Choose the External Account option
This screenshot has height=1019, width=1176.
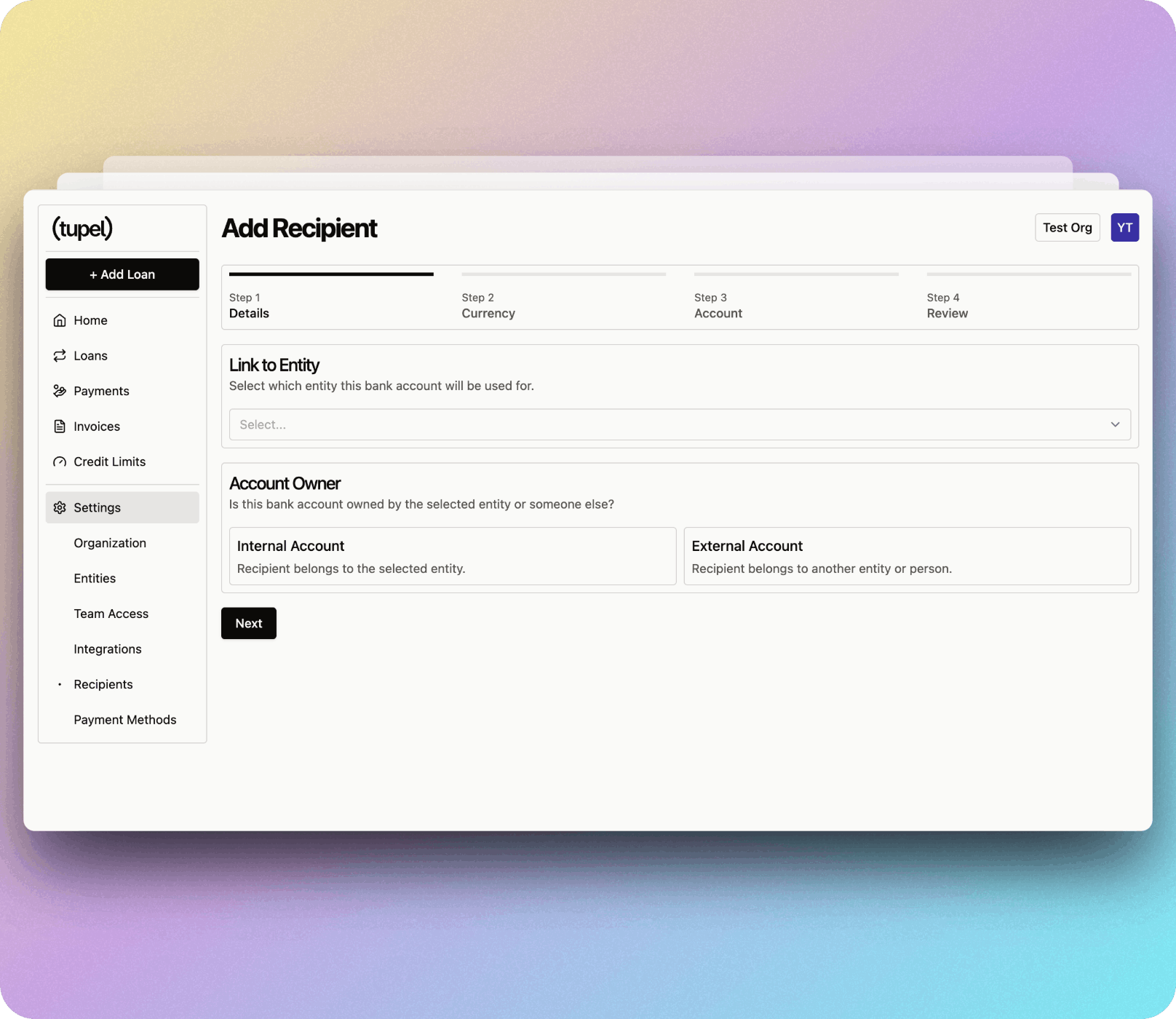click(907, 556)
